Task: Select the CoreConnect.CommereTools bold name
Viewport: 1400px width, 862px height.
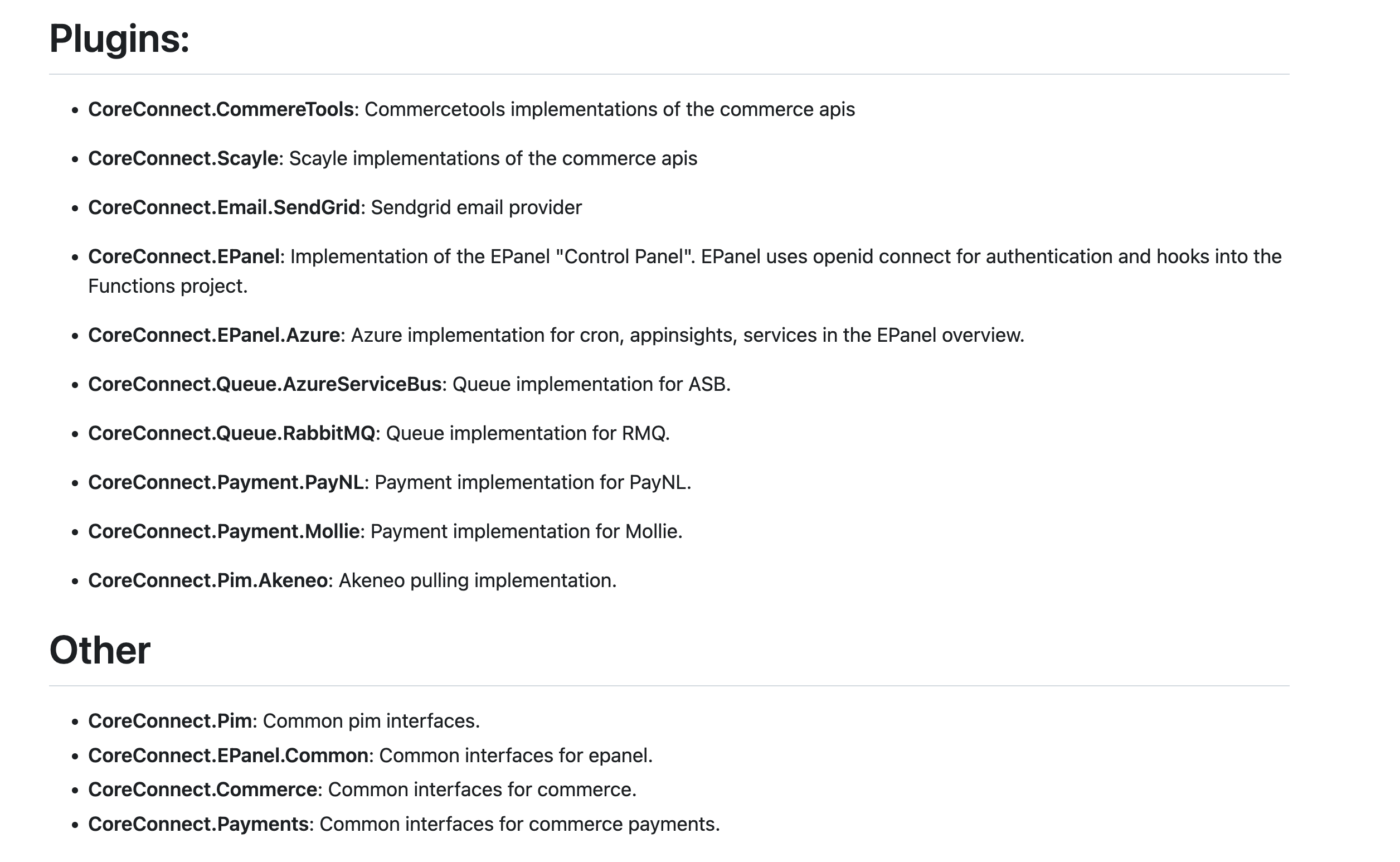Action: [221, 109]
